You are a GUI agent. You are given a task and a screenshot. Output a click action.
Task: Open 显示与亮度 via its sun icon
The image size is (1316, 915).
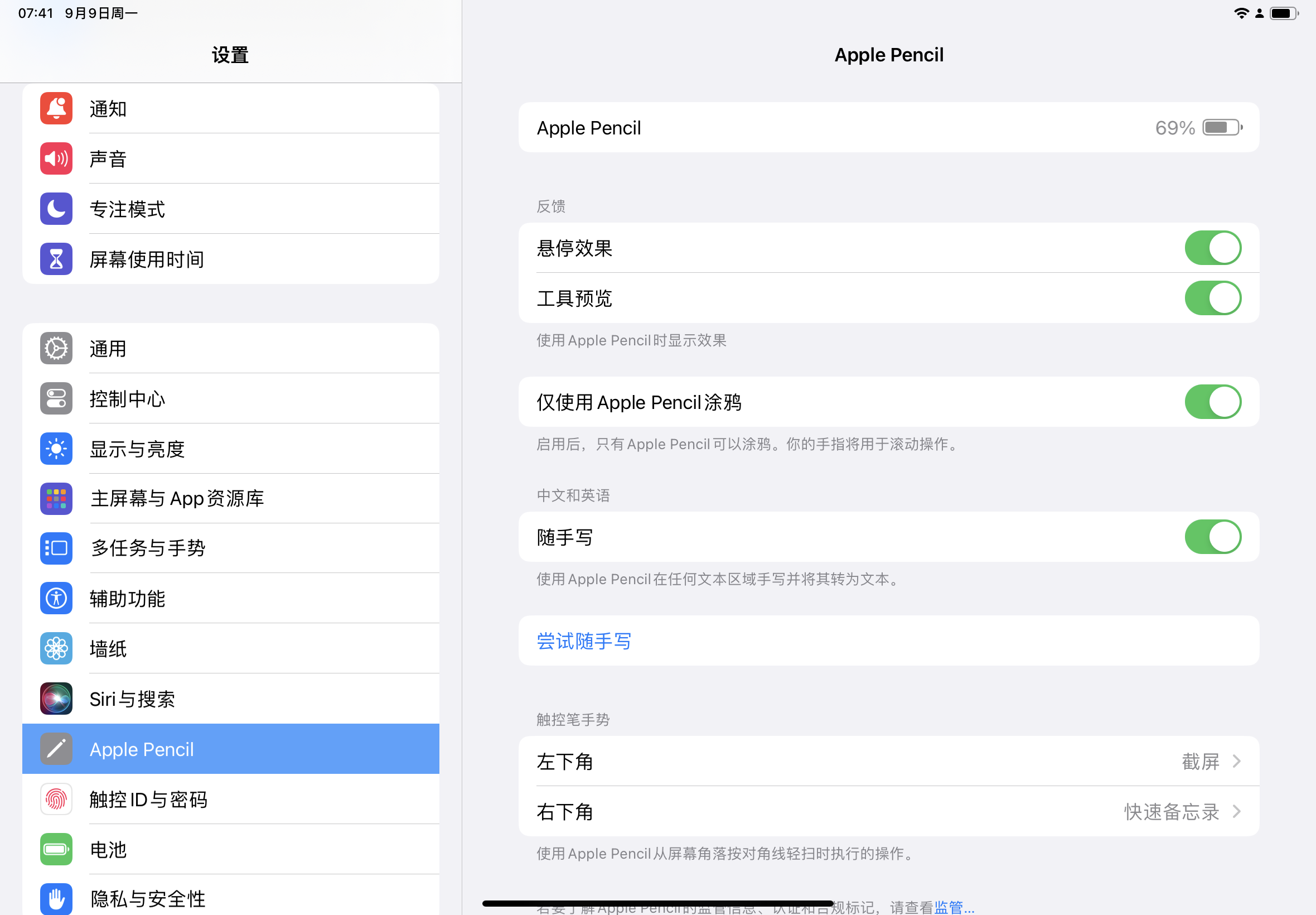pyautogui.click(x=56, y=449)
